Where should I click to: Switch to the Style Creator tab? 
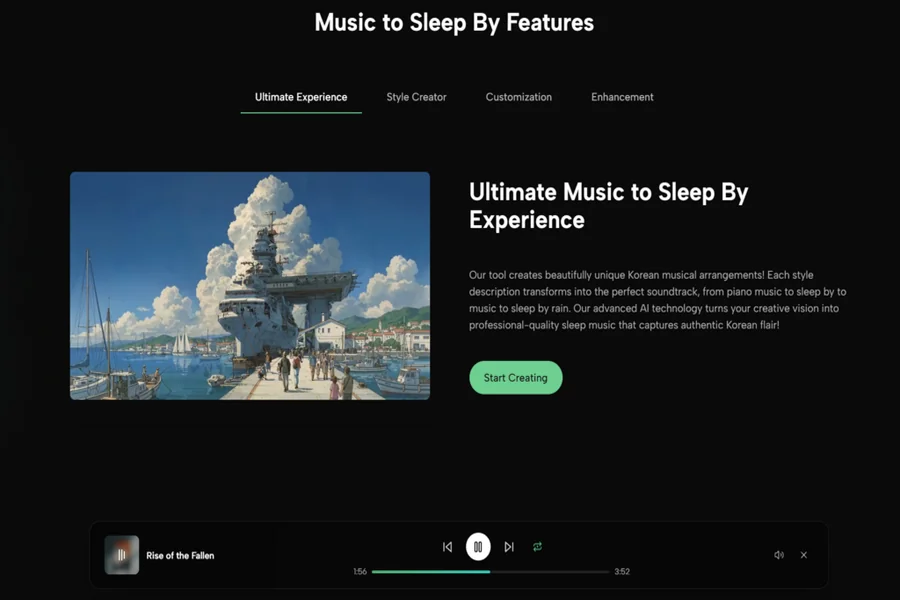[x=416, y=97]
